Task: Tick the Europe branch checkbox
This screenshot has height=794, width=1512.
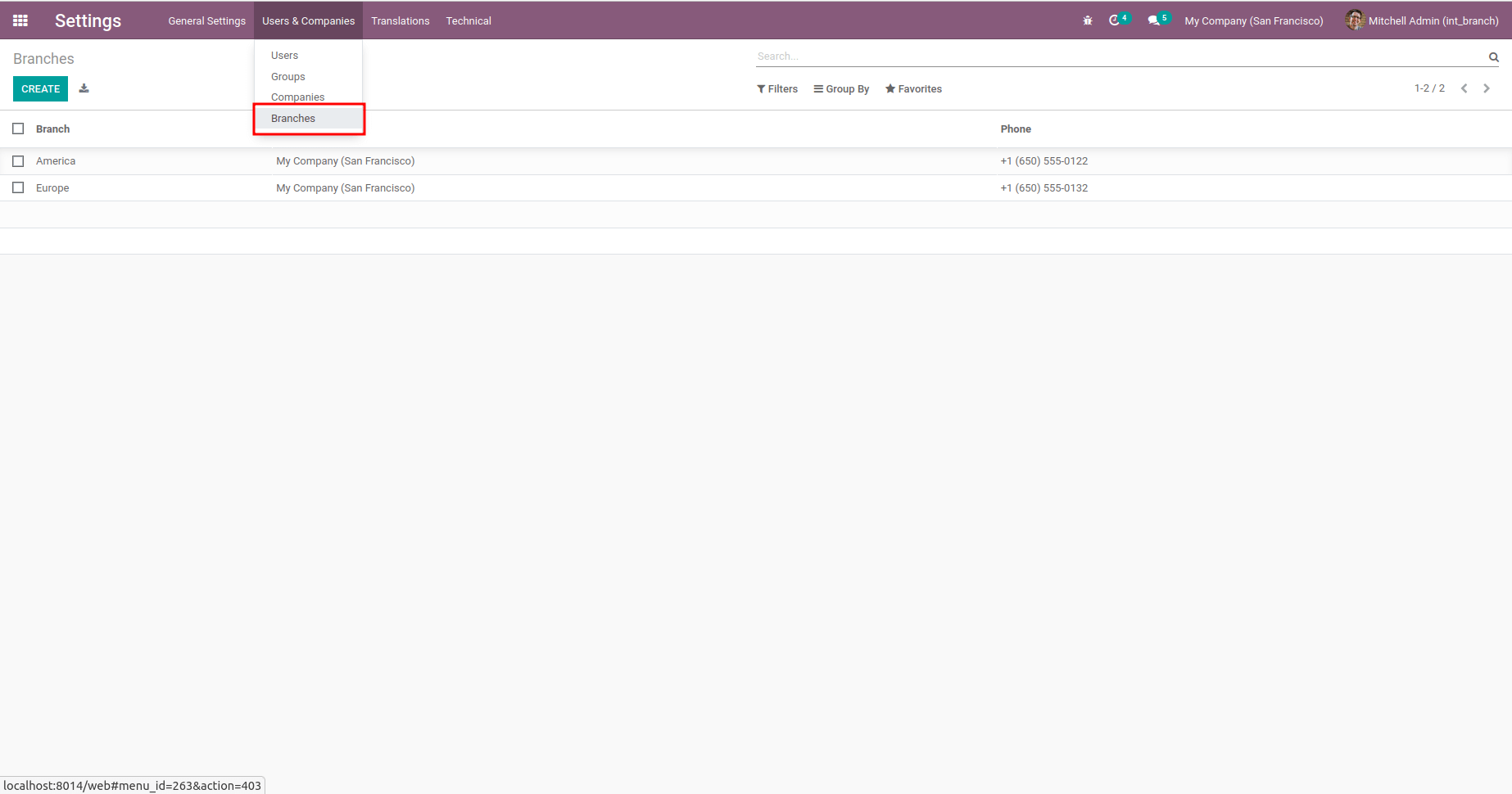Action: [x=18, y=187]
